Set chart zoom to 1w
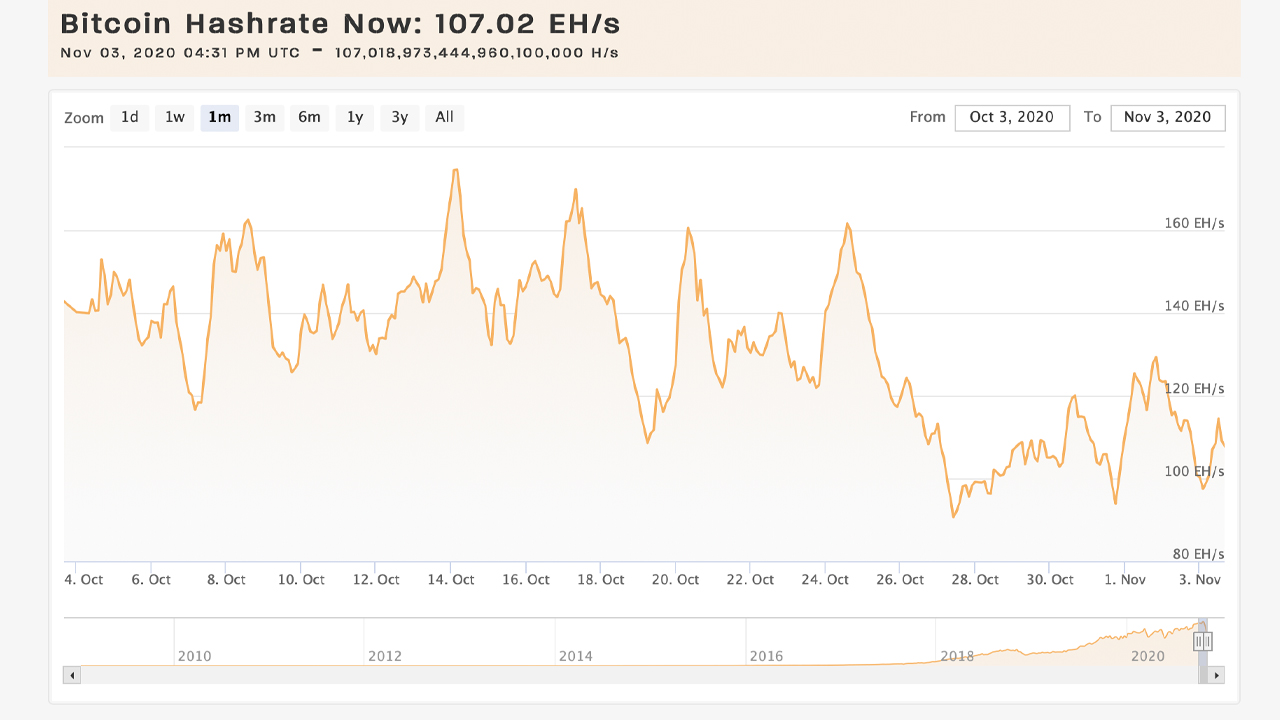The height and width of the screenshot is (720, 1280). (175, 117)
